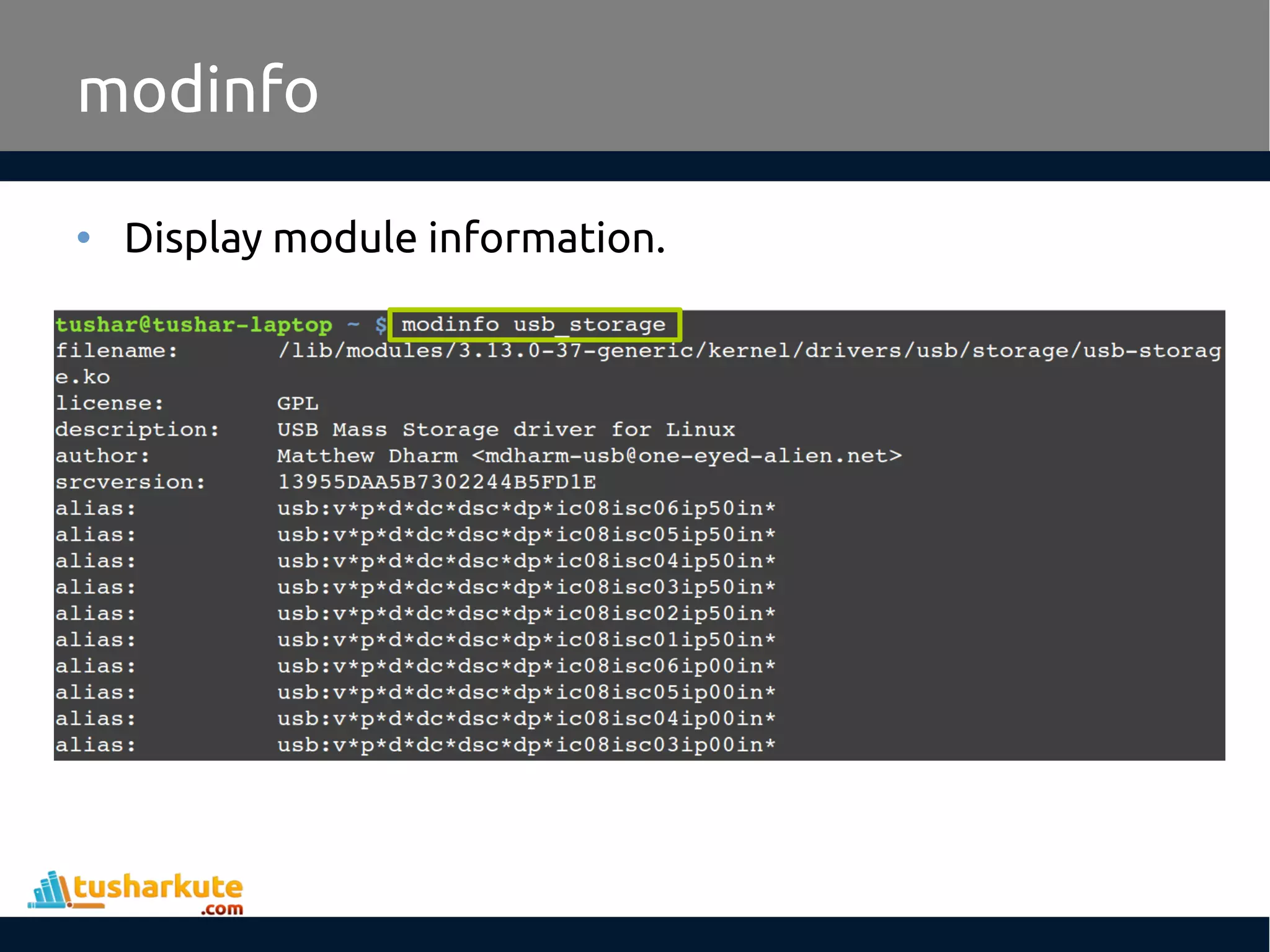Image resolution: width=1270 pixels, height=952 pixels.
Task: Click the first alias ending isc06ip50in*
Action: pyautogui.click(x=526, y=509)
